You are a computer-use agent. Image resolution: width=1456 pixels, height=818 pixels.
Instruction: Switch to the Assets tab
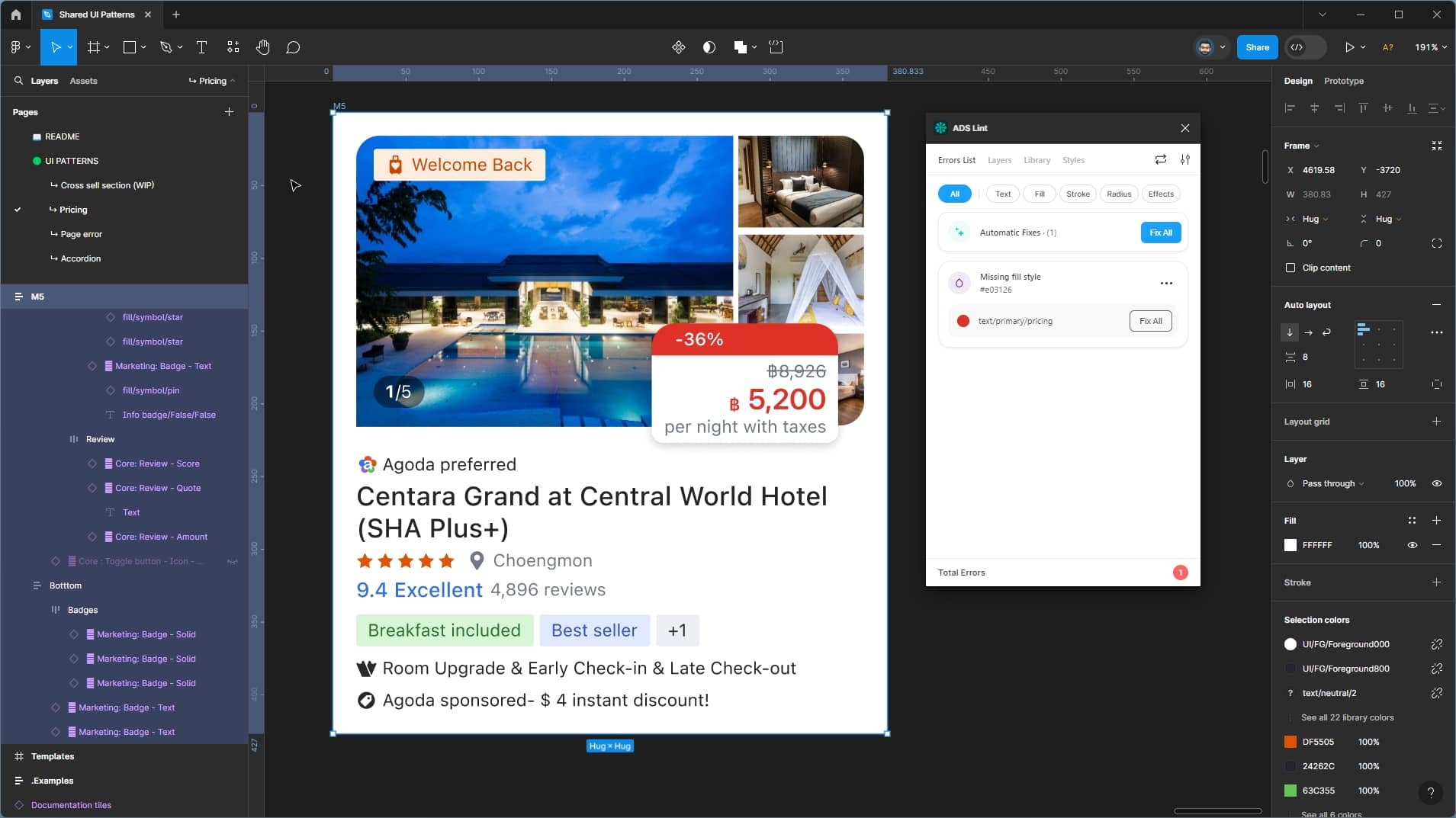[83, 81]
